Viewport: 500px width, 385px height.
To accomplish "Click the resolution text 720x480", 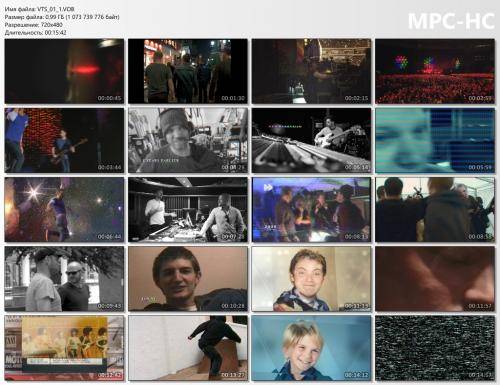I will pos(51,25).
